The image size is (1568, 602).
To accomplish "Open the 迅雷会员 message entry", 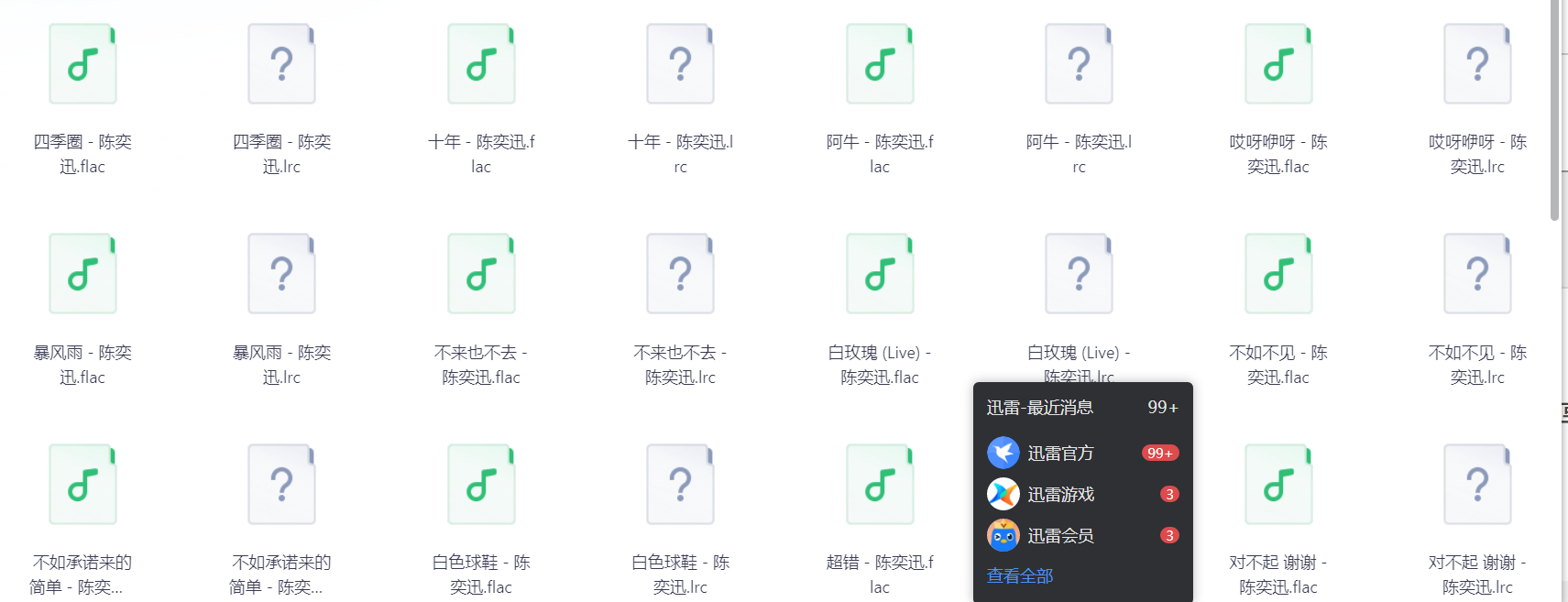I will 1083,535.
